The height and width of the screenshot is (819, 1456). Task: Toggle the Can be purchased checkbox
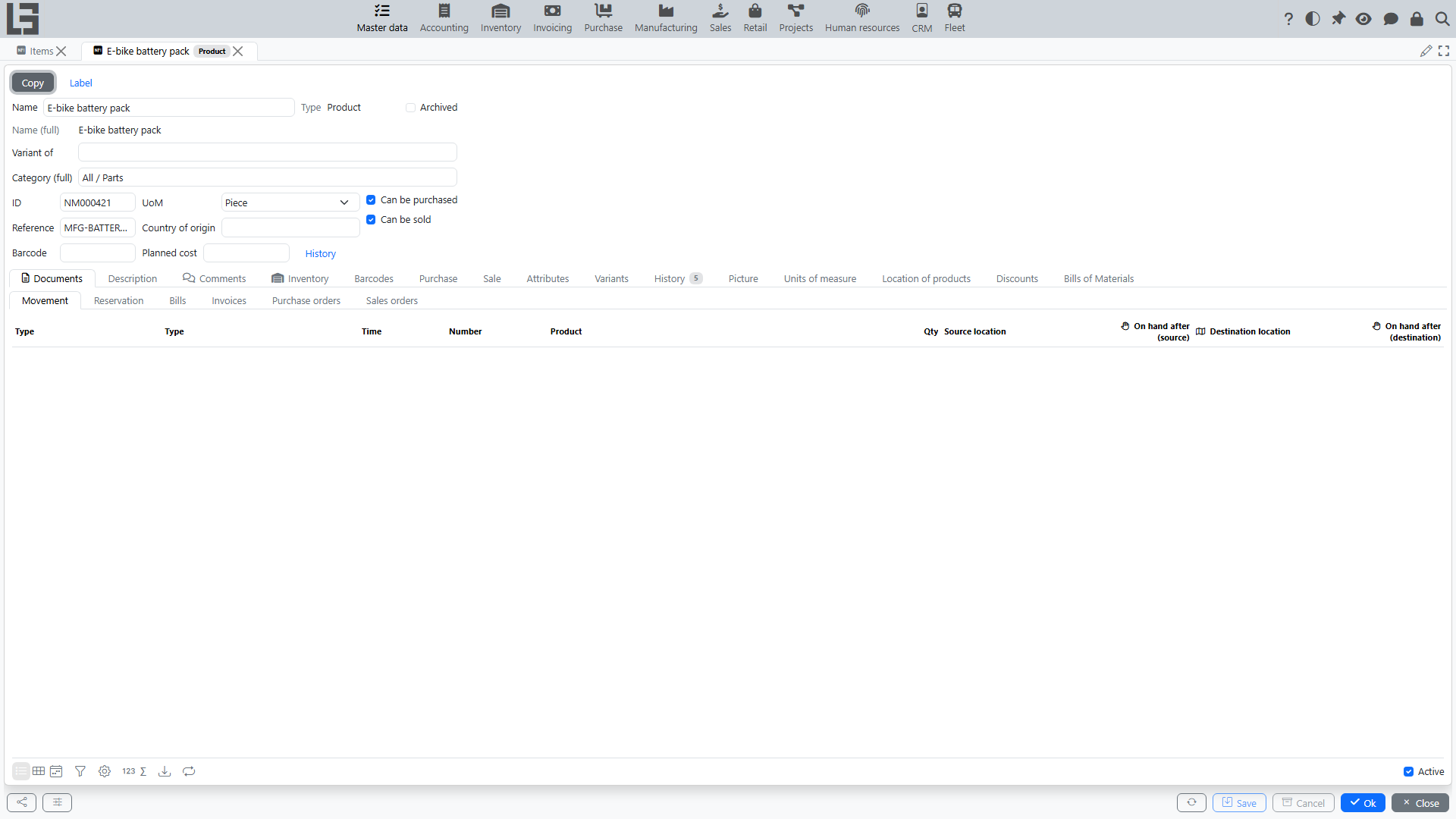371,200
